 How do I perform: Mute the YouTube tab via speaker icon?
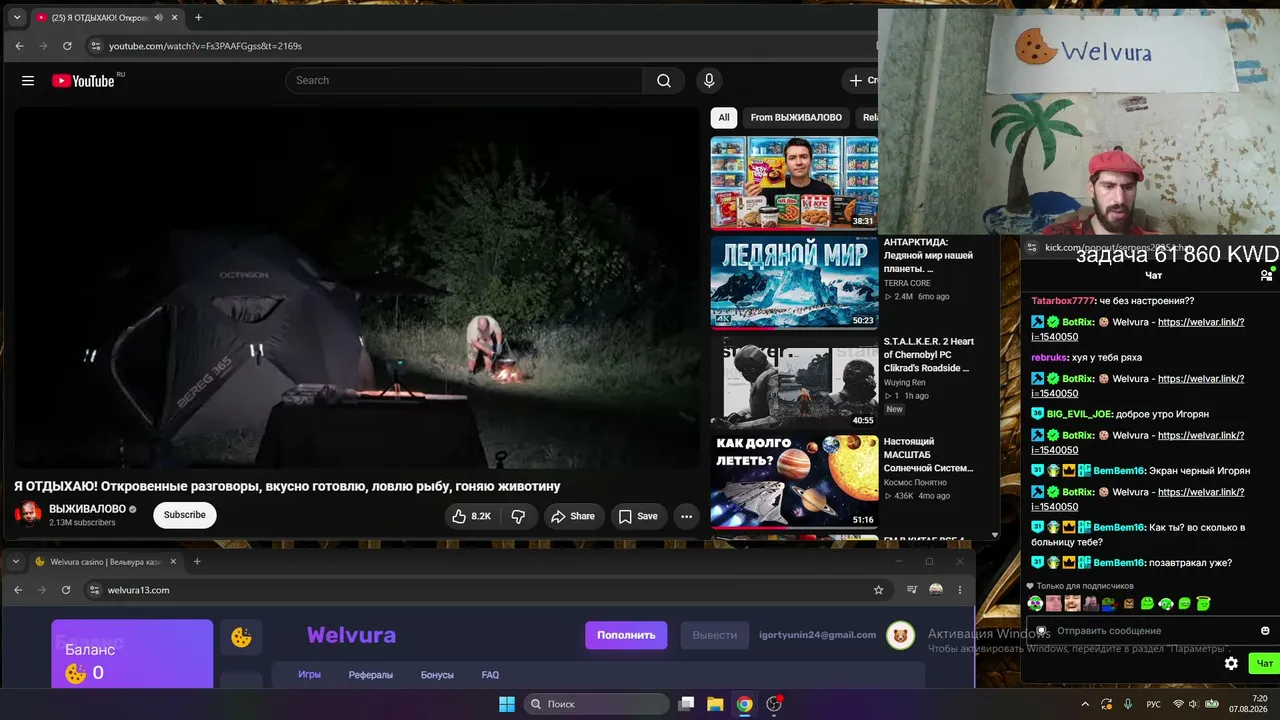[x=159, y=18]
